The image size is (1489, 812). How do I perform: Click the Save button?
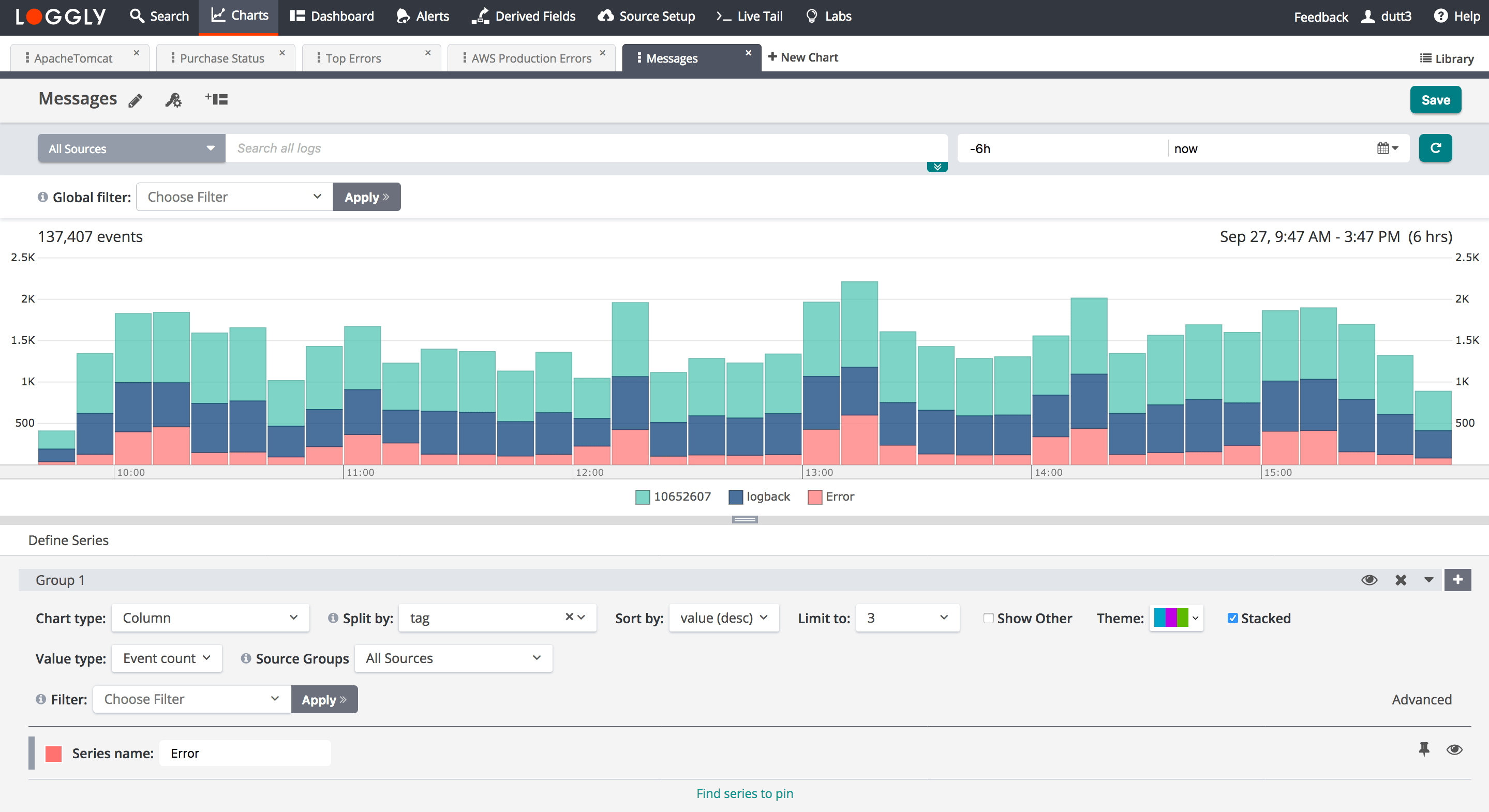click(x=1435, y=100)
